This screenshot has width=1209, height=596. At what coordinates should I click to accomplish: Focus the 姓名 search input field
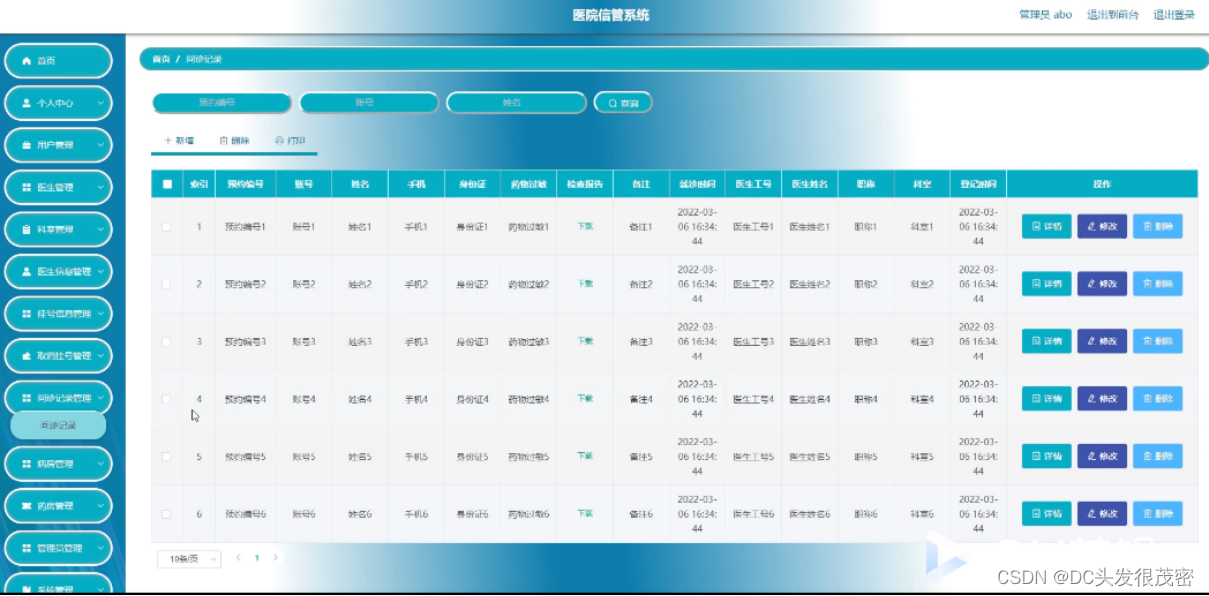[x=516, y=103]
